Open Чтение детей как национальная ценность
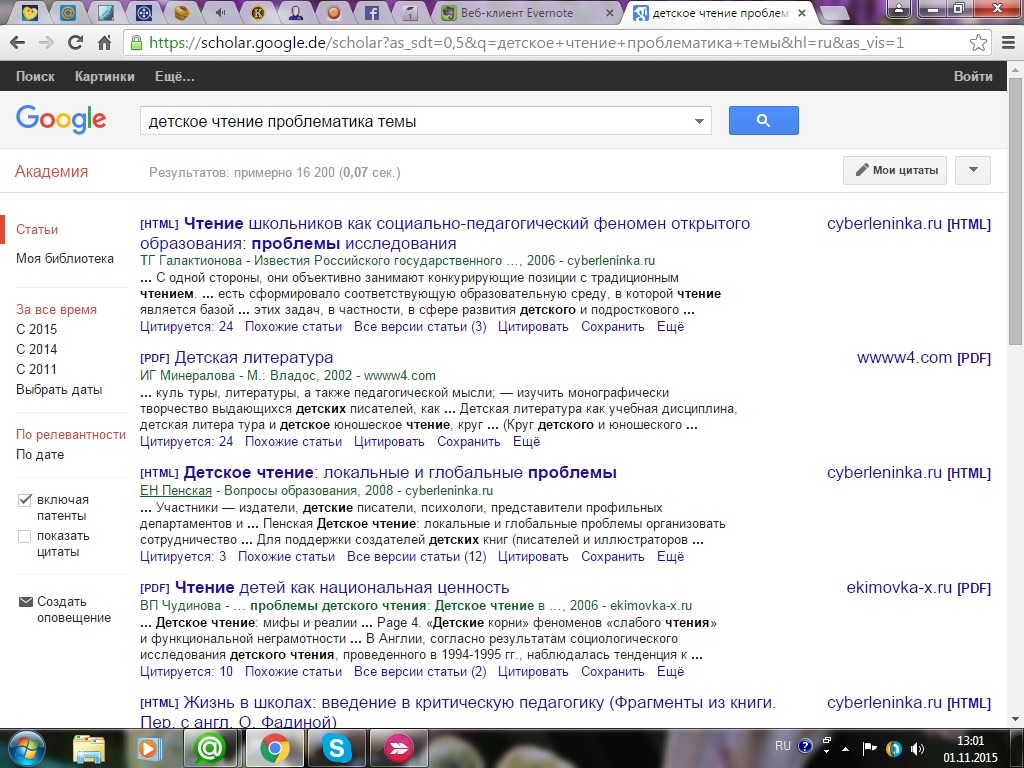The image size is (1024, 768). click(342, 588)
